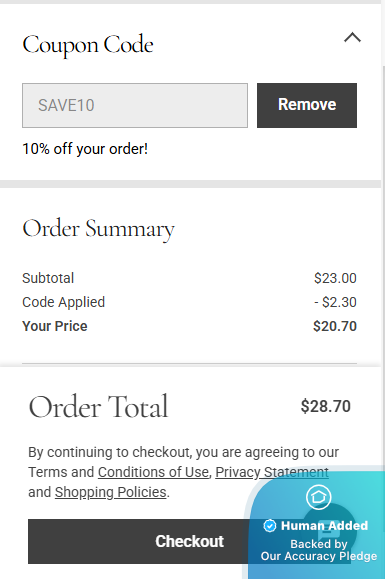Remove the applied SAVE10 coupon
Screen dimensions: 385x579
tap(307, 105)
